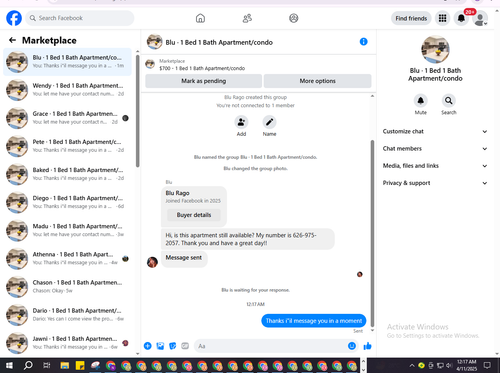Click the conversation list scrollbar

pos(138,111)
